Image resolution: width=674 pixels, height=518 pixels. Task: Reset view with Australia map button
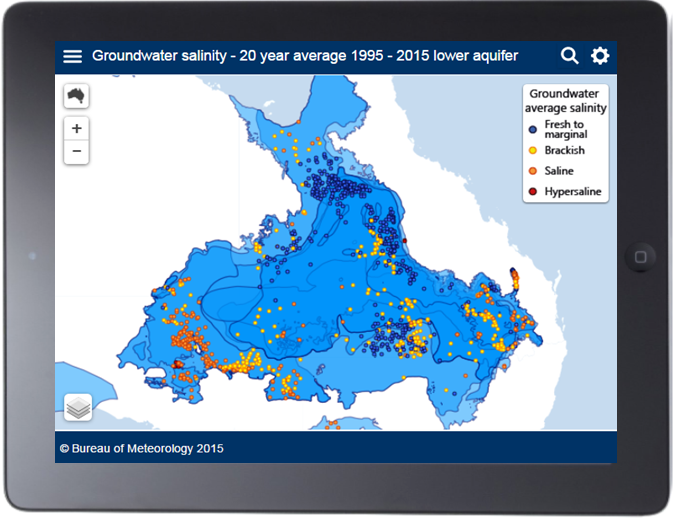point(77,96)
